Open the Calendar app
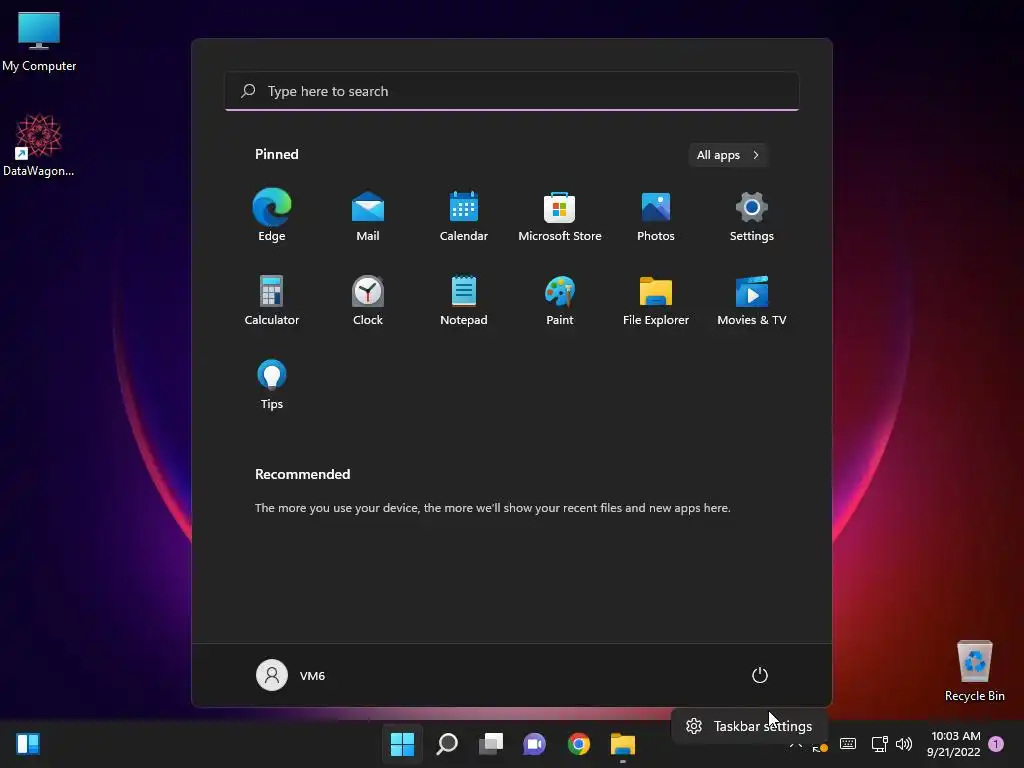This screenshot has width=1024, height=768. (464, 215)
